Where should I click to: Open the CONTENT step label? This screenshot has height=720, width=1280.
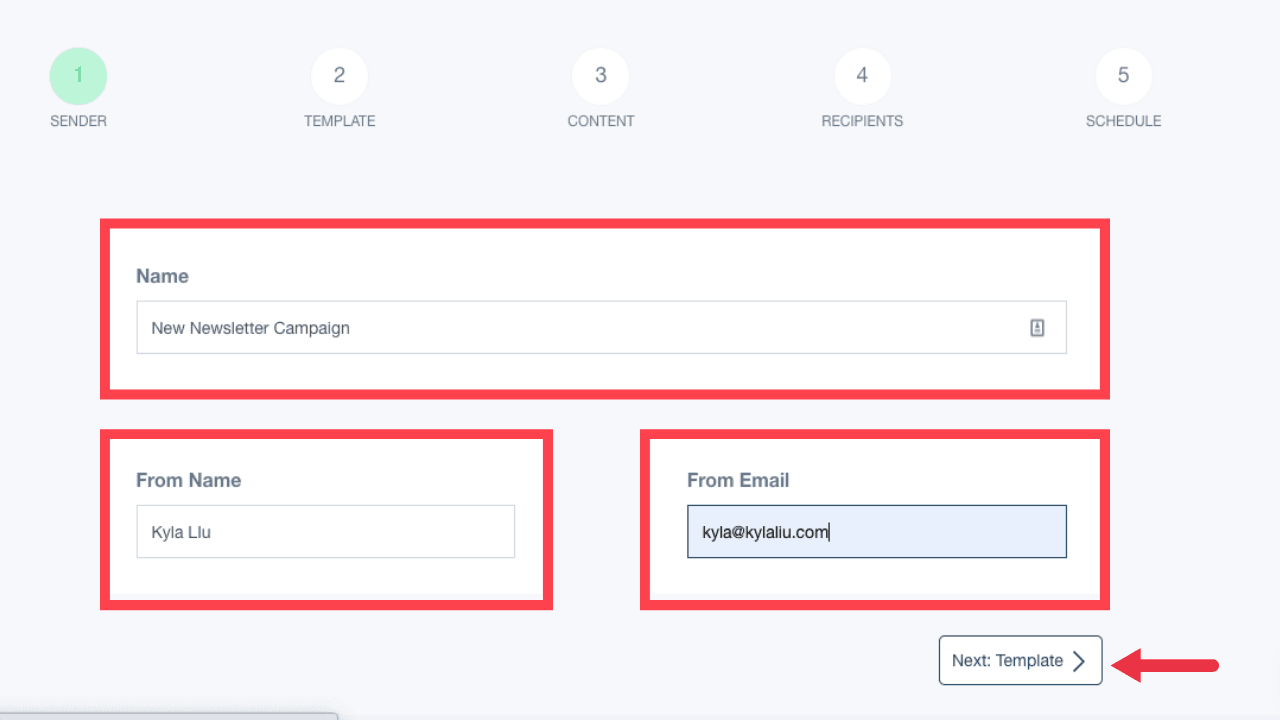pyautogui.click(x=600, y=121)
